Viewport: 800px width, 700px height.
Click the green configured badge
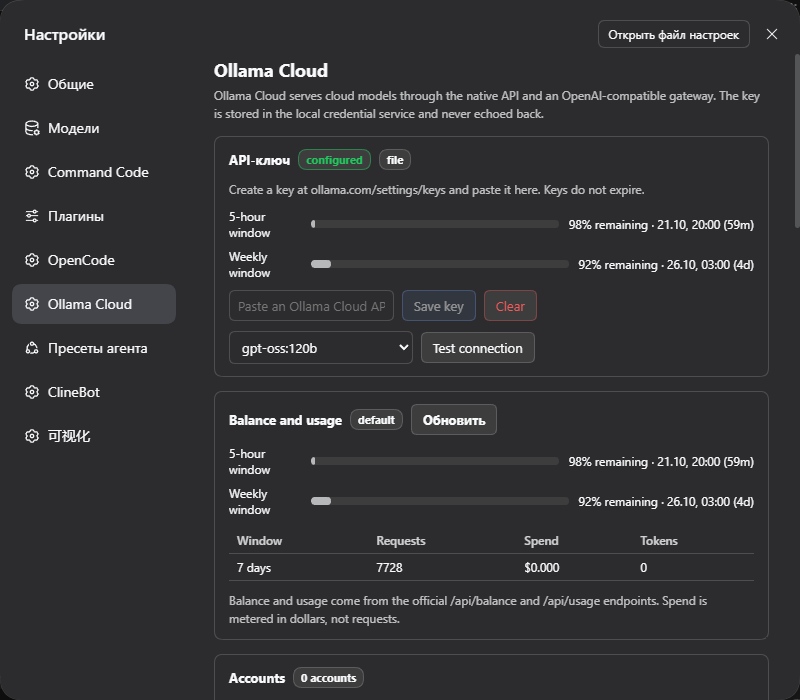point(334,160)
